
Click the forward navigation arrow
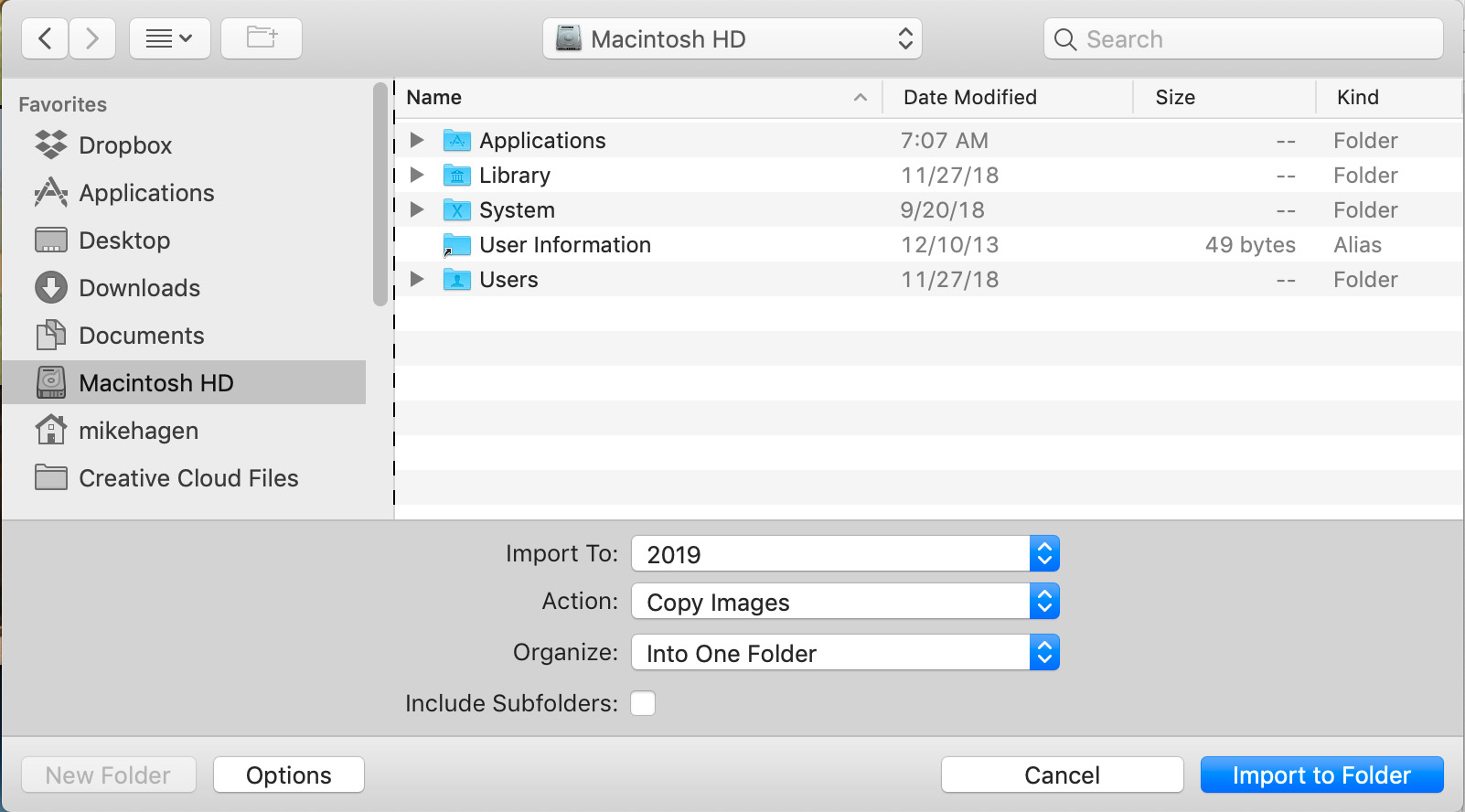[91, 38]
